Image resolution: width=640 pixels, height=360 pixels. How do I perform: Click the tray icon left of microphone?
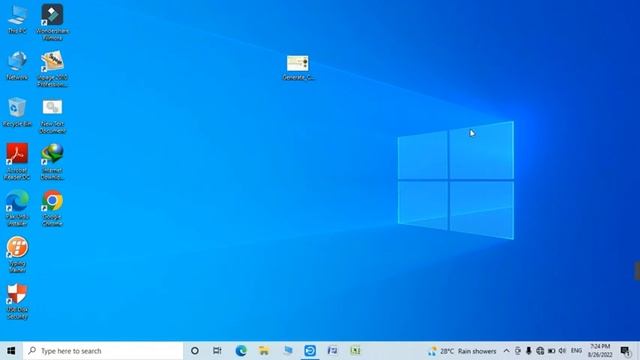tap(518, 351)
